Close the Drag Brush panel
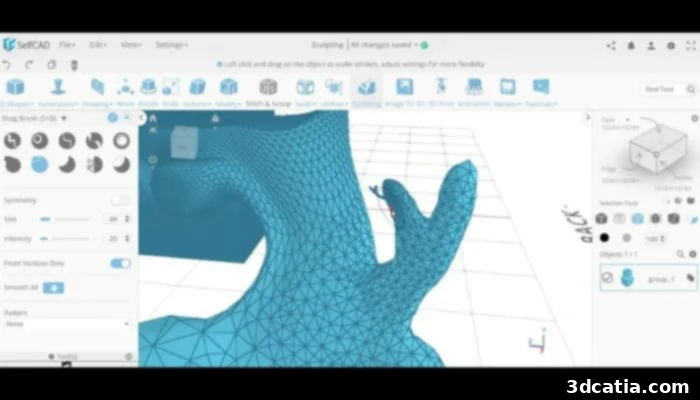Image resolution: width=700 pixels, height=400 pixels. (127, 117)
